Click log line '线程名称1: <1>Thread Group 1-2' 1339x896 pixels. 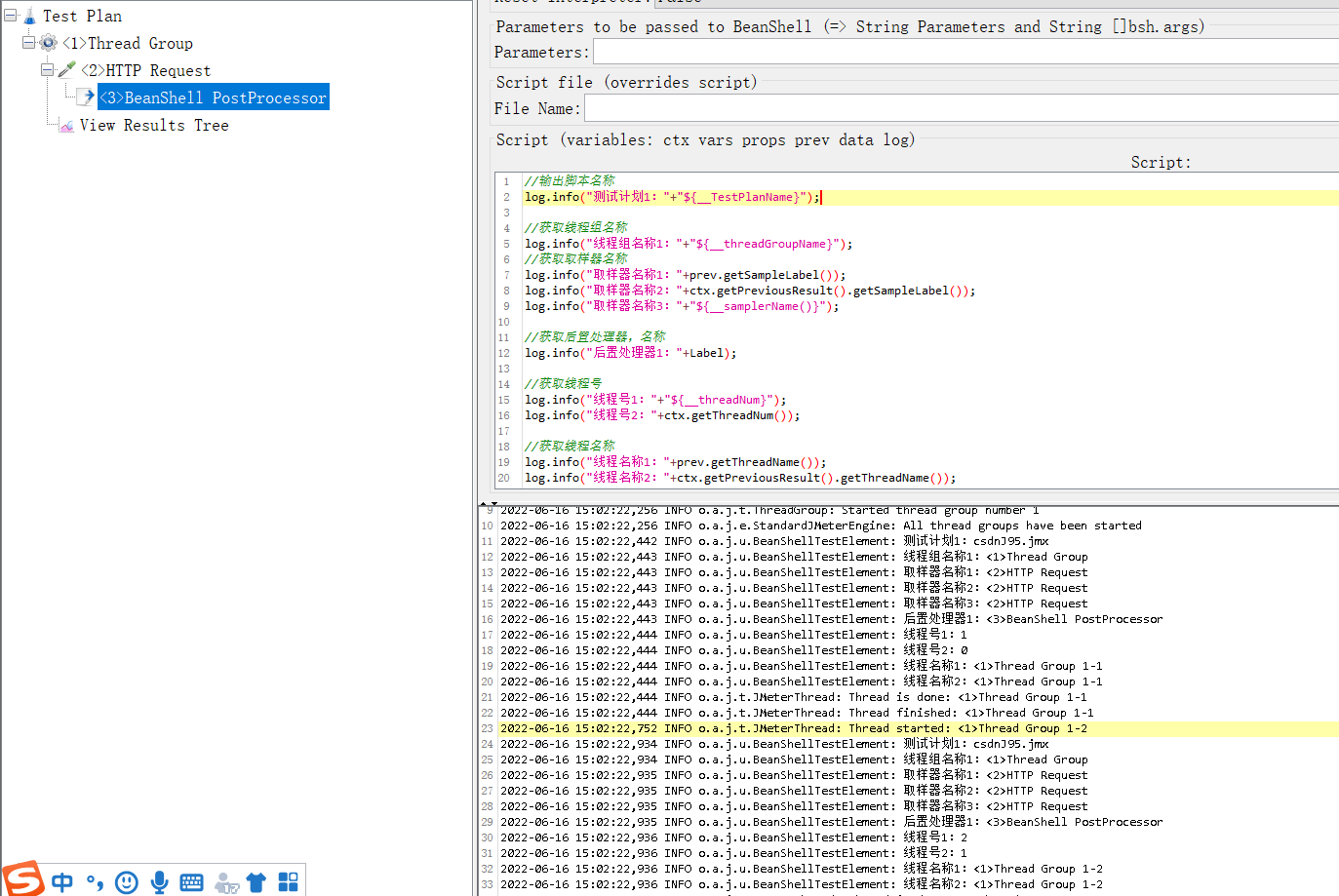click(802, 869)
